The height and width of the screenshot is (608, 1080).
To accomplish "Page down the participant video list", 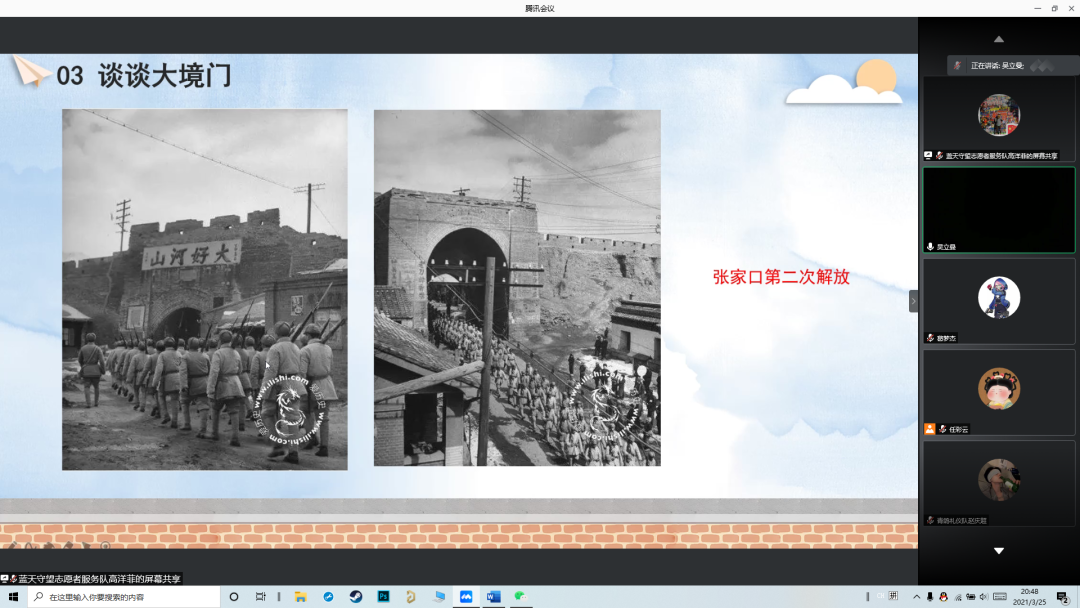I will tap(999, 551).
